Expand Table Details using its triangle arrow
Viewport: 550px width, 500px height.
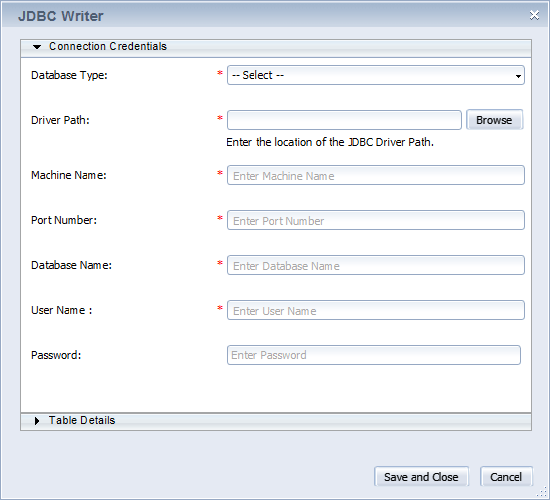click(37, 421)
